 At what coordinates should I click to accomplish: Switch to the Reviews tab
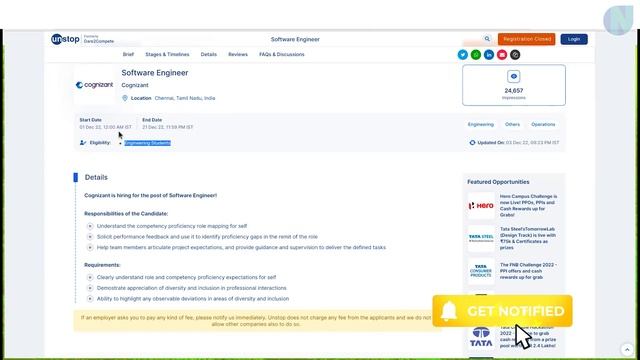tap(238, 54)
